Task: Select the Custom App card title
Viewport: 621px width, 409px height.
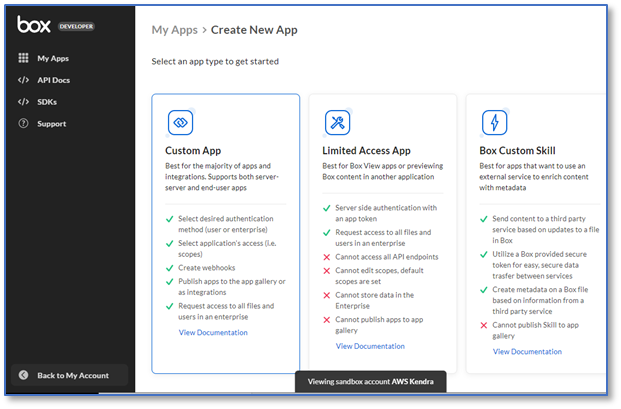Action: point(193,150)
